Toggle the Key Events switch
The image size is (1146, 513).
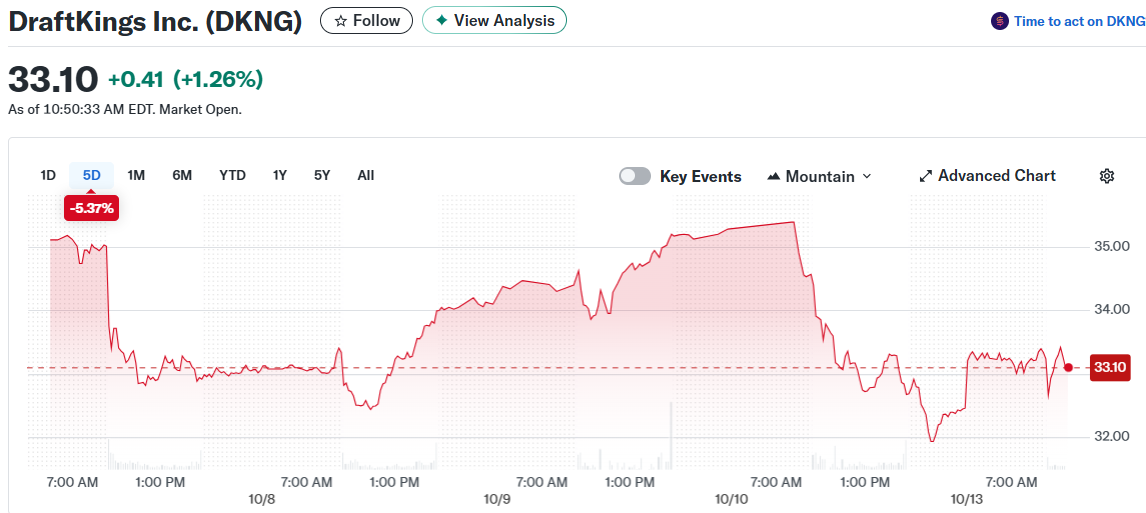point(635,176)
